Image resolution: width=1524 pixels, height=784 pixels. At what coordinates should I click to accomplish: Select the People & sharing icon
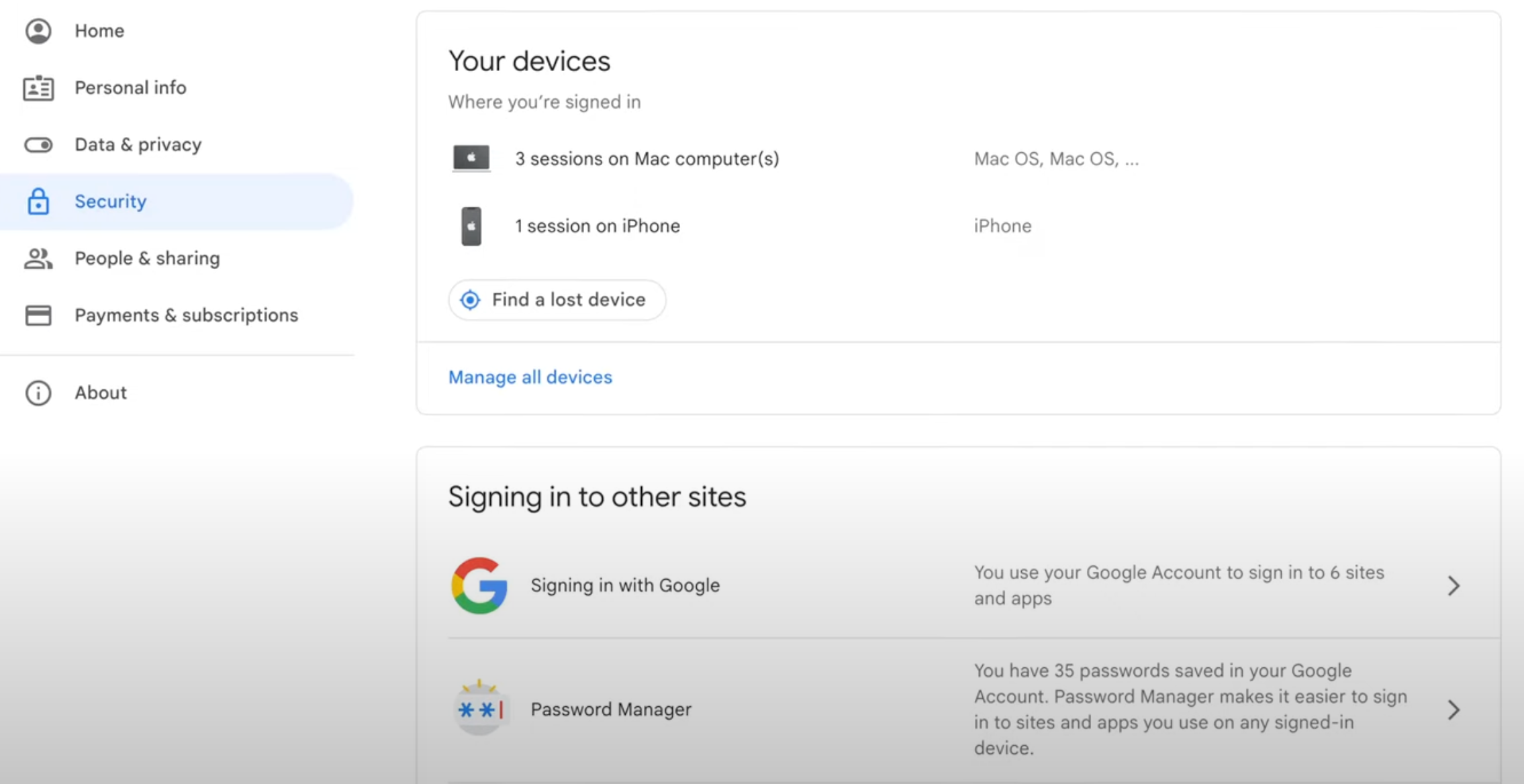pos(38,258)
